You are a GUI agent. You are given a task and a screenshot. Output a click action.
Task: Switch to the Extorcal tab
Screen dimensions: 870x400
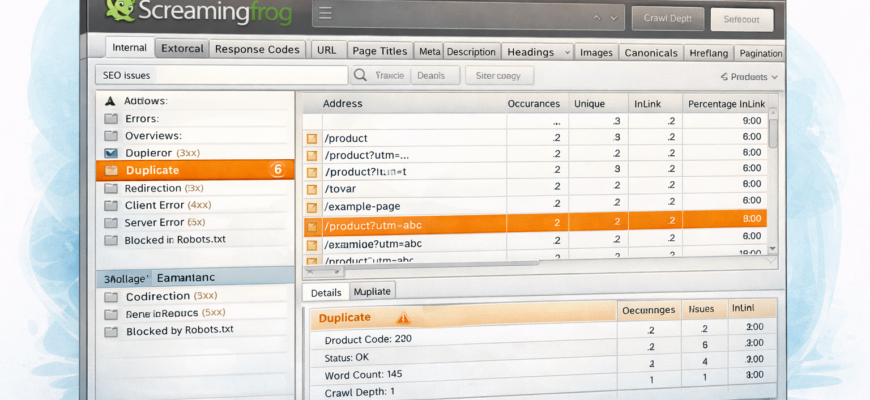click(x=182, y=48)
